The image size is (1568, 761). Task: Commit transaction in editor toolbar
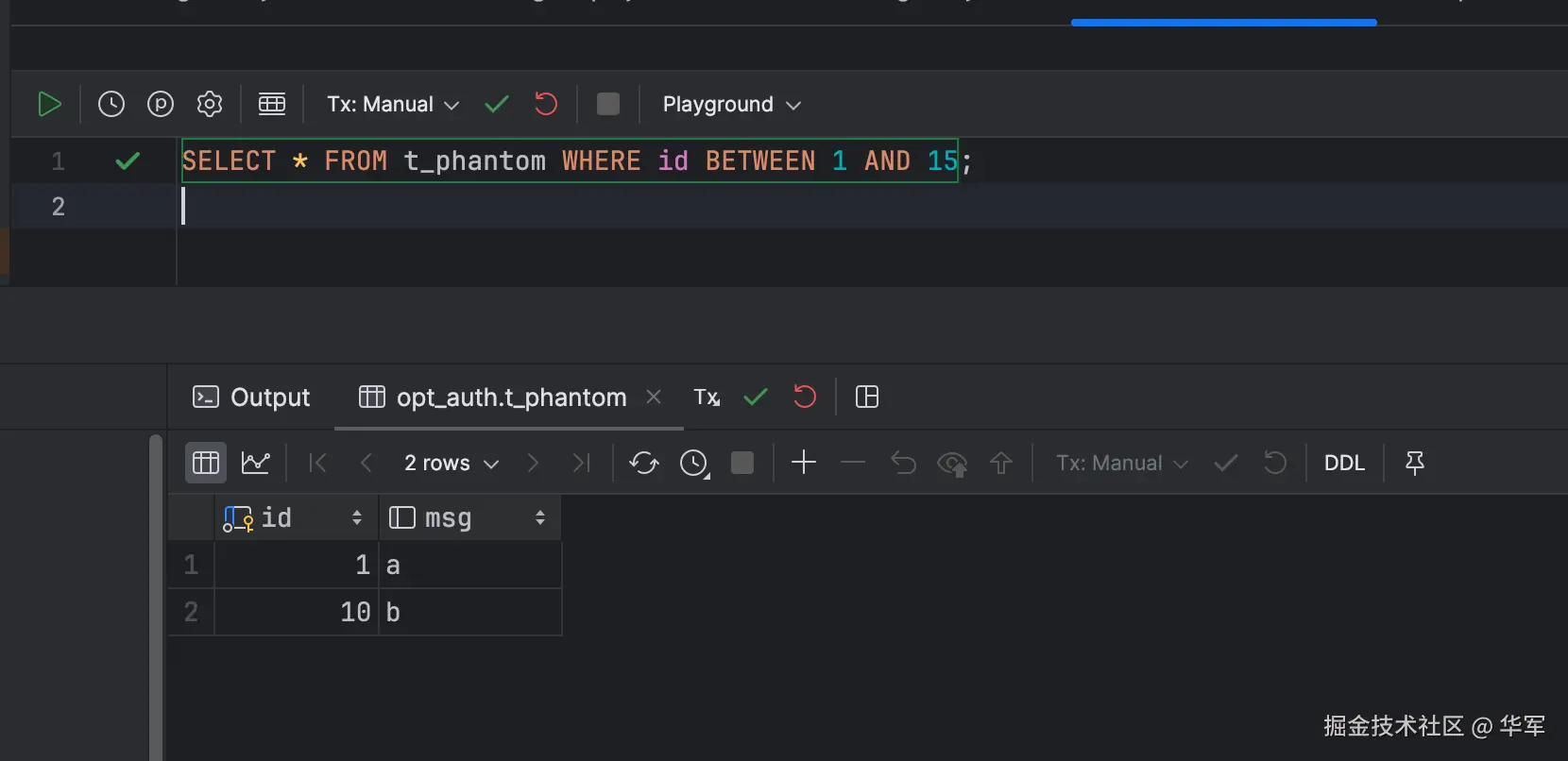pos(497,104)
